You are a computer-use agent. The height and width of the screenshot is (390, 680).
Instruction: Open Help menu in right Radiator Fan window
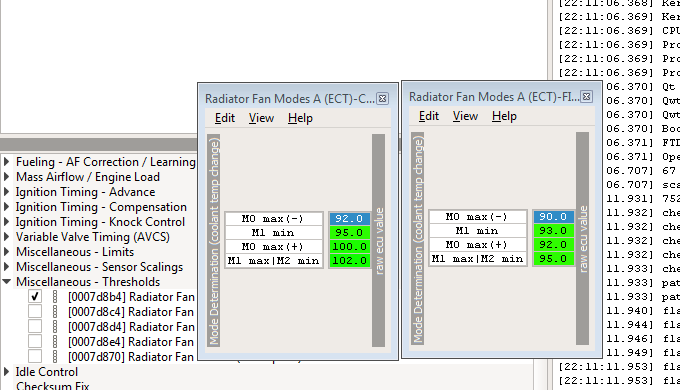click(504, 116)
